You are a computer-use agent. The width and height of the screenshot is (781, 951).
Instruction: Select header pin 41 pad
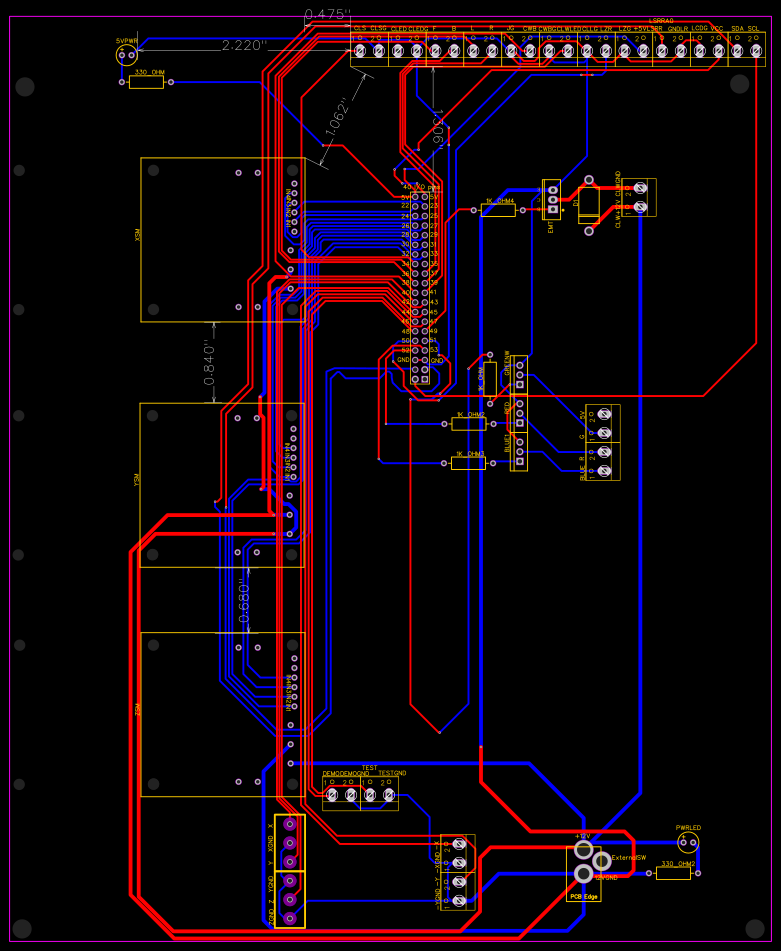point(424,292)
